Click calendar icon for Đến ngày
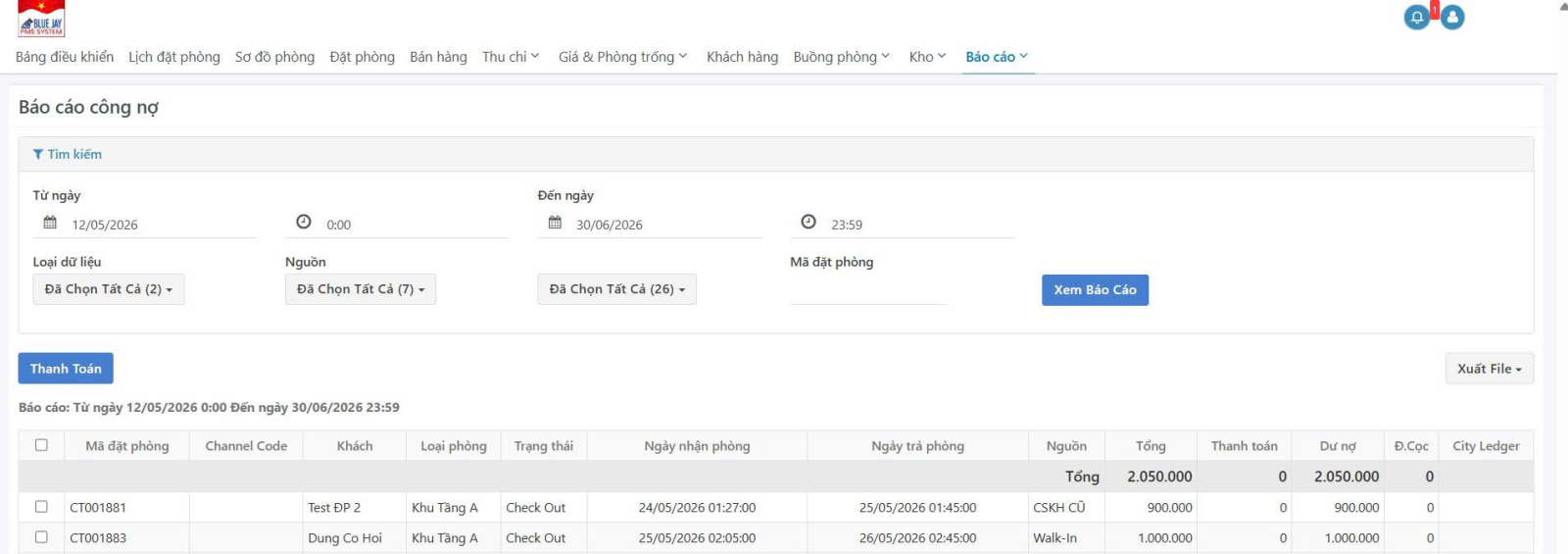This screenshot has height=554, width=1568. pos(555,223)
